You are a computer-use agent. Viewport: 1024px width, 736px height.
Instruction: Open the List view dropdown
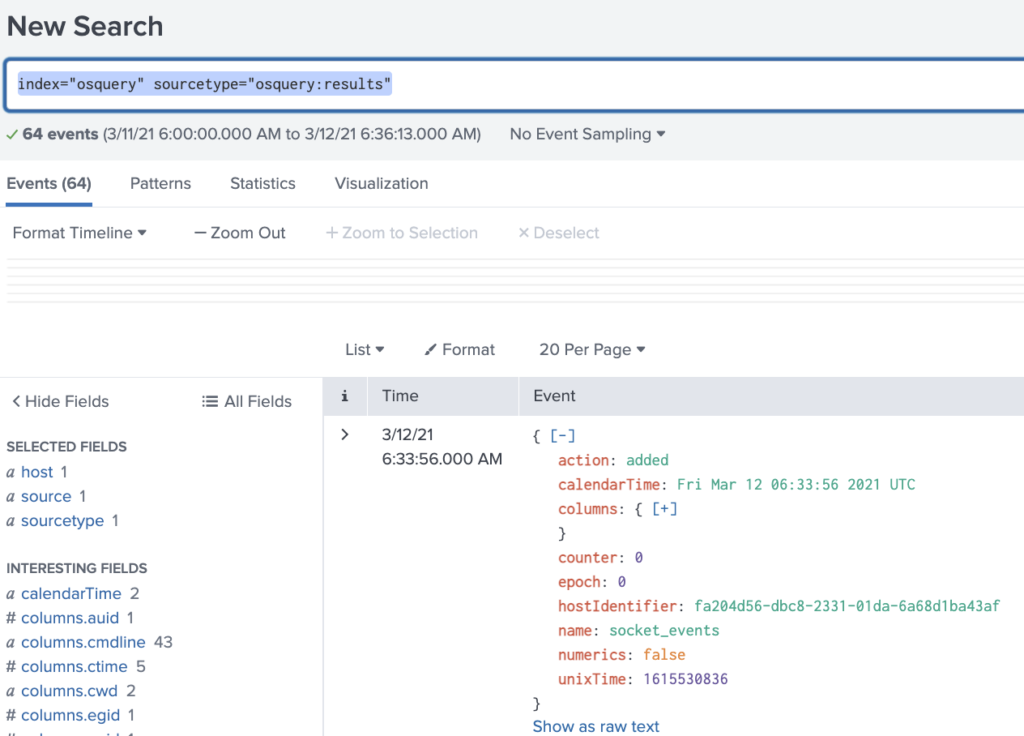tap(364, 349)
